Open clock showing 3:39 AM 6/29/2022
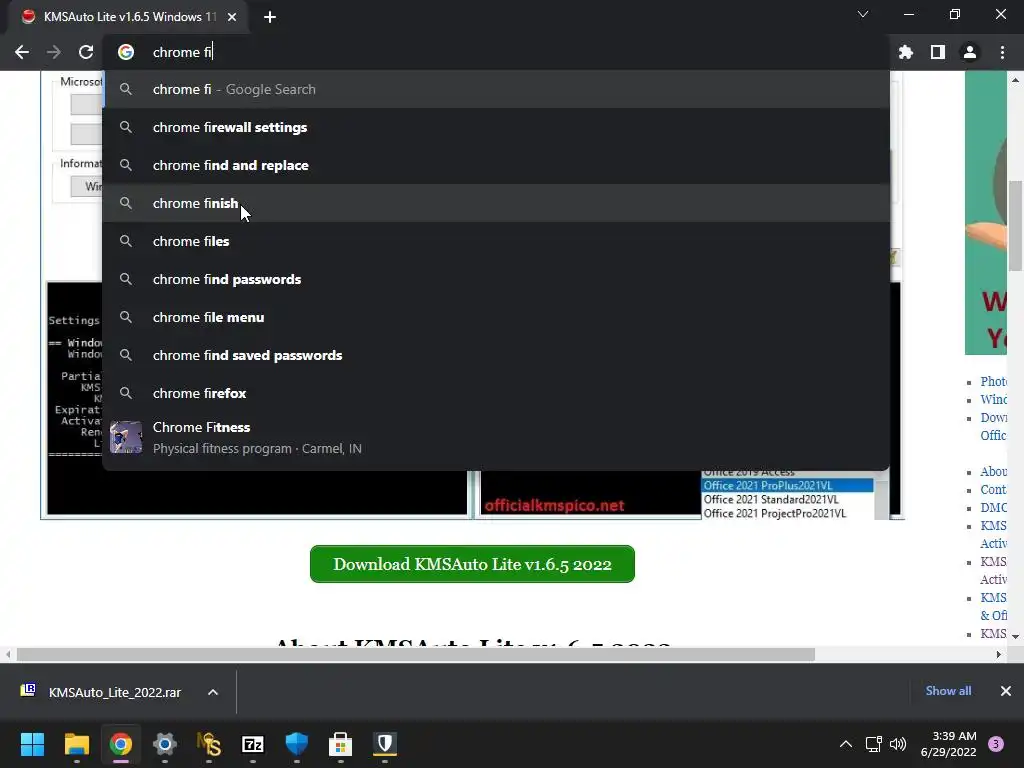Screen dimensions: 1024x768 click(x=948, y=744)
